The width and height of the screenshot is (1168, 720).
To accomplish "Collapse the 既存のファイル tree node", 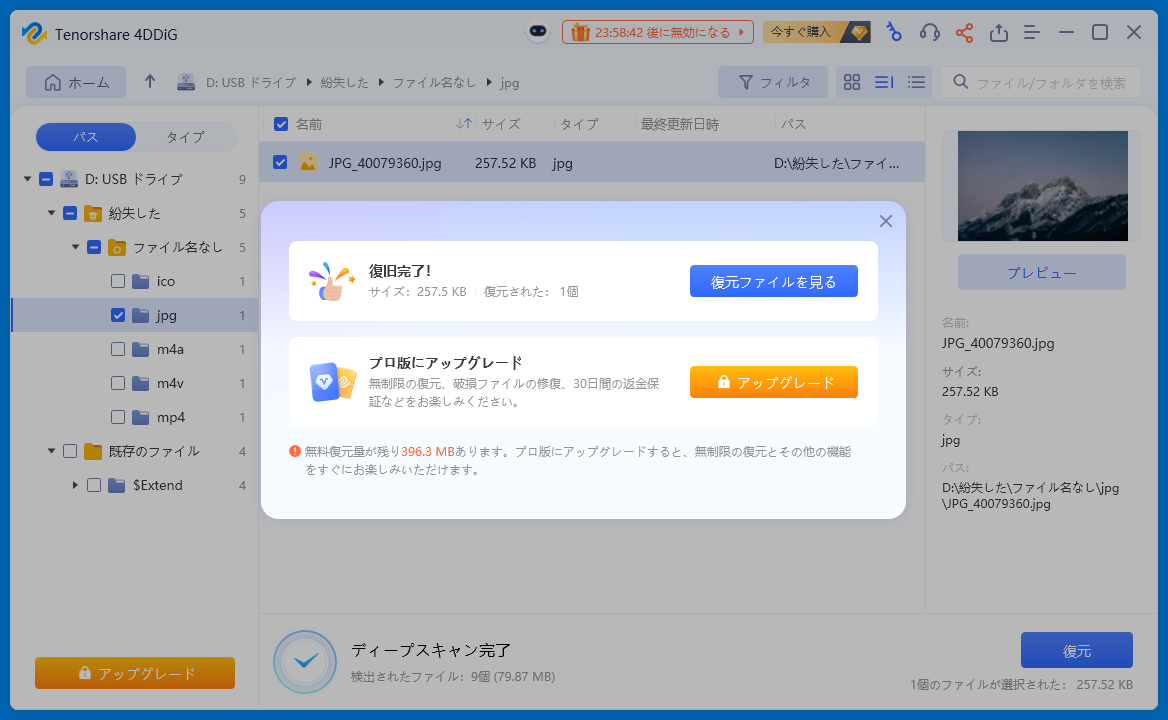I will click(51, 451).
